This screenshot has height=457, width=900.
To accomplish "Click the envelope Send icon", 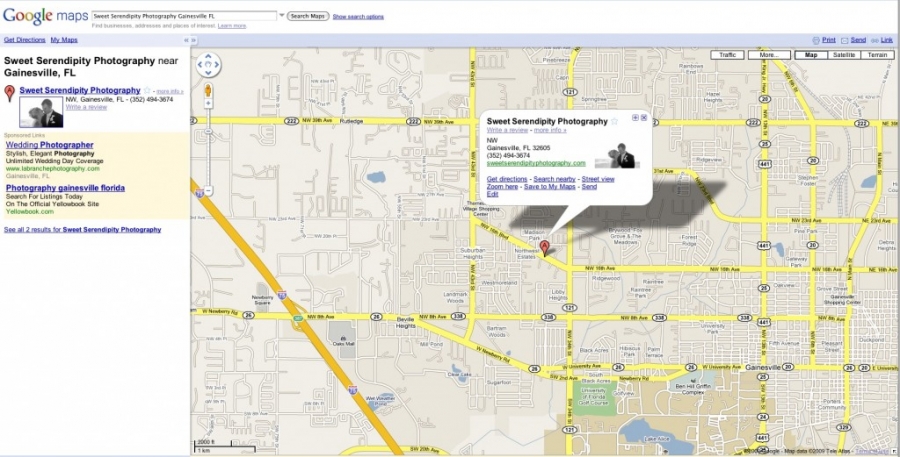I will (844, 40).
